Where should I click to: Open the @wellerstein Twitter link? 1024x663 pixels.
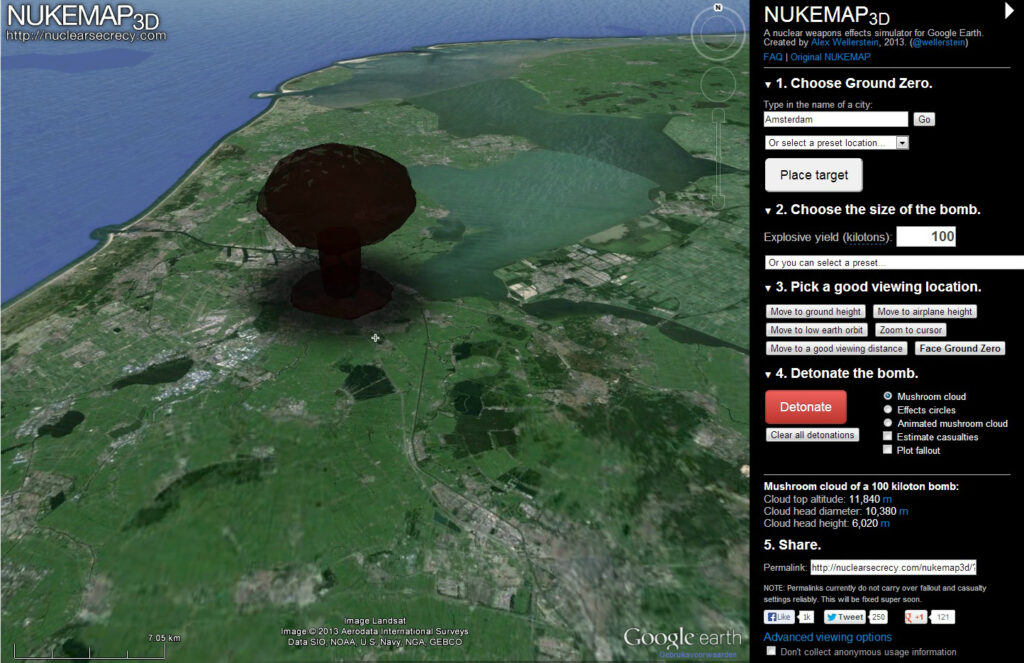click(939, 42)
